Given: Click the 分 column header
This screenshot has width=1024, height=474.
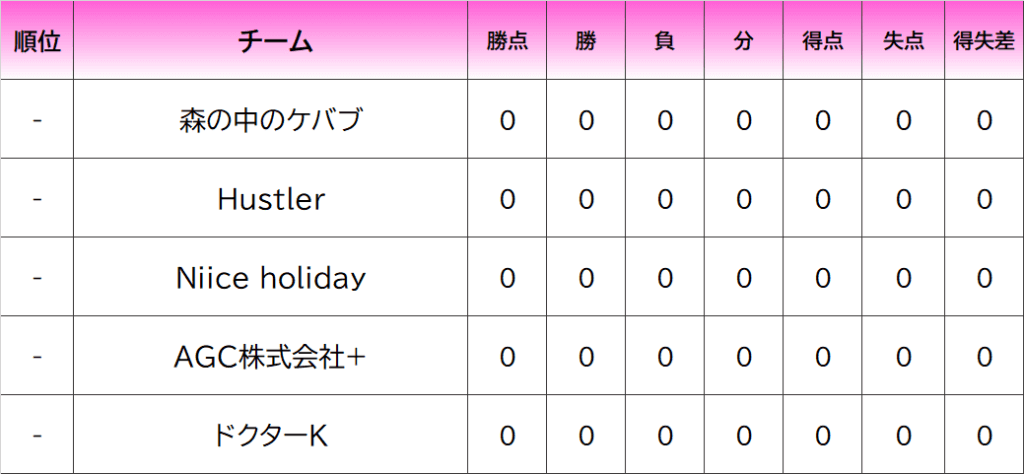Looking at the screenshot, I should click(x=743, y=42).
